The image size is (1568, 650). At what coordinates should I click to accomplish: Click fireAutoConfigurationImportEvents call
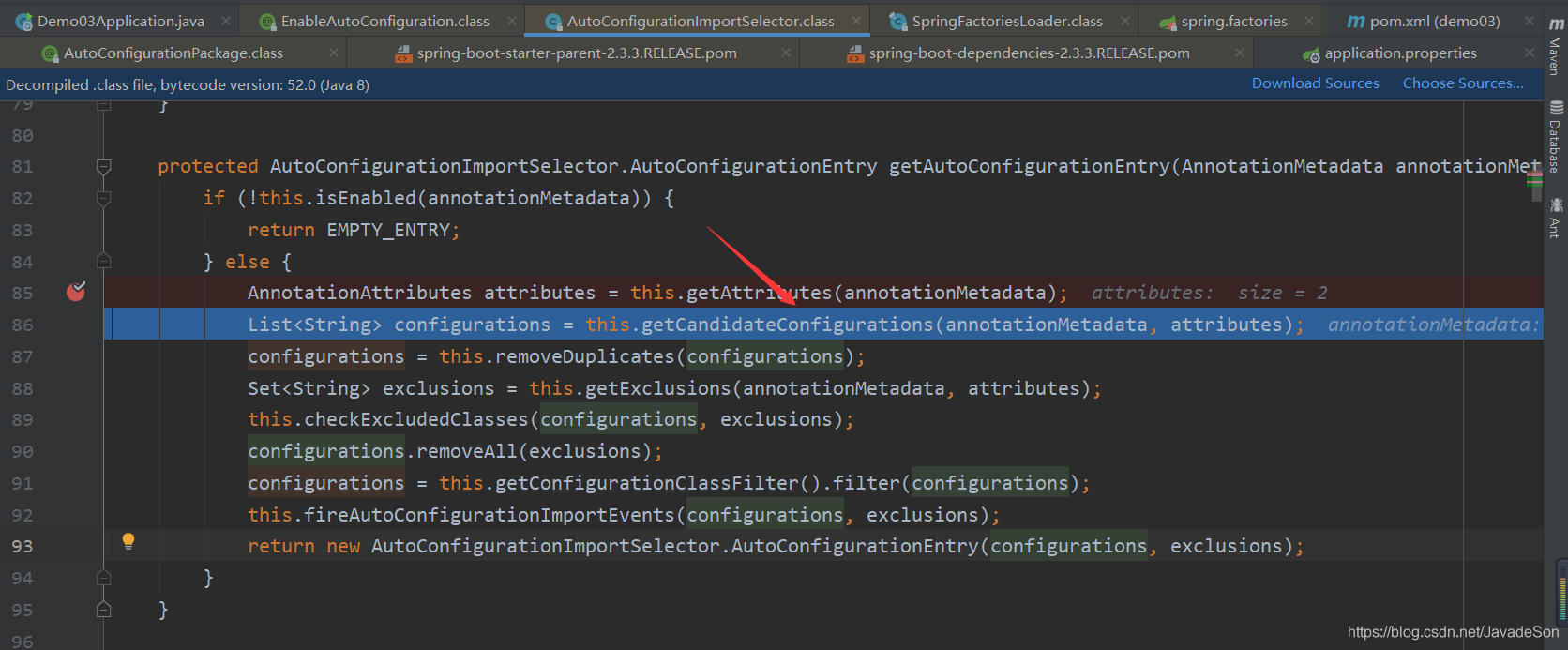(x=490, y=515)
